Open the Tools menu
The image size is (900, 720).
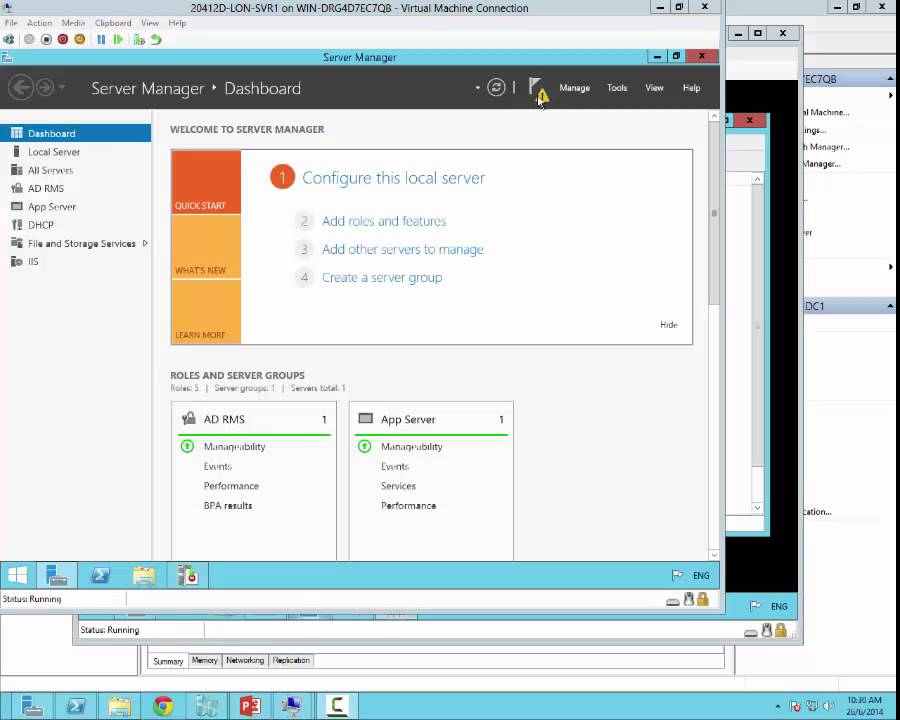click(617, 88)
